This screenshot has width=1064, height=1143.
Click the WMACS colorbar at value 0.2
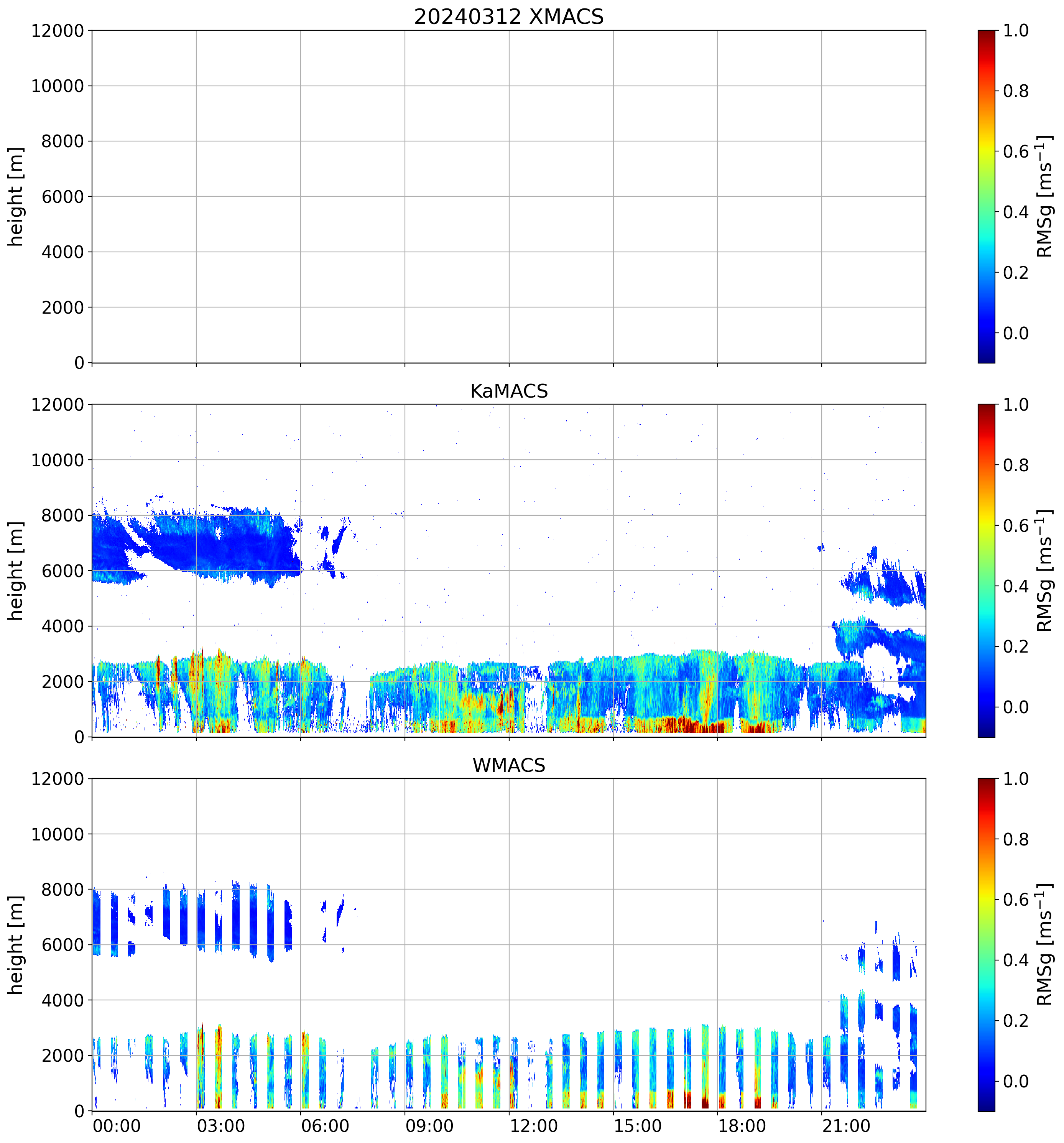986,1021
